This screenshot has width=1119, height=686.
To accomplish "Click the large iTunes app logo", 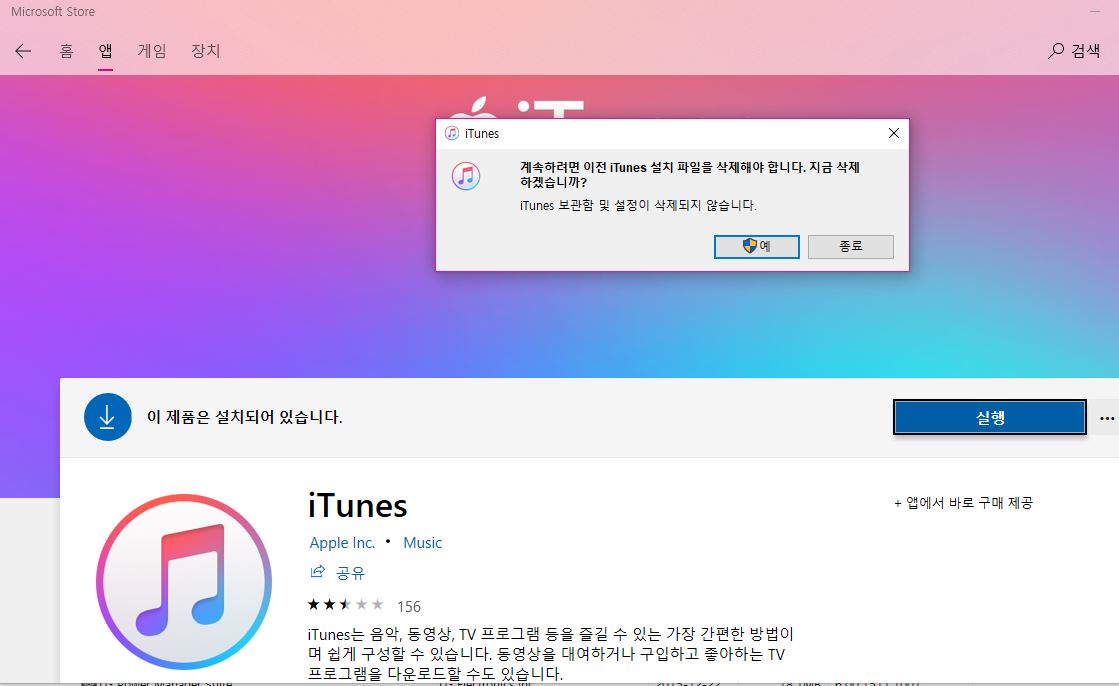I will (183, 581).
